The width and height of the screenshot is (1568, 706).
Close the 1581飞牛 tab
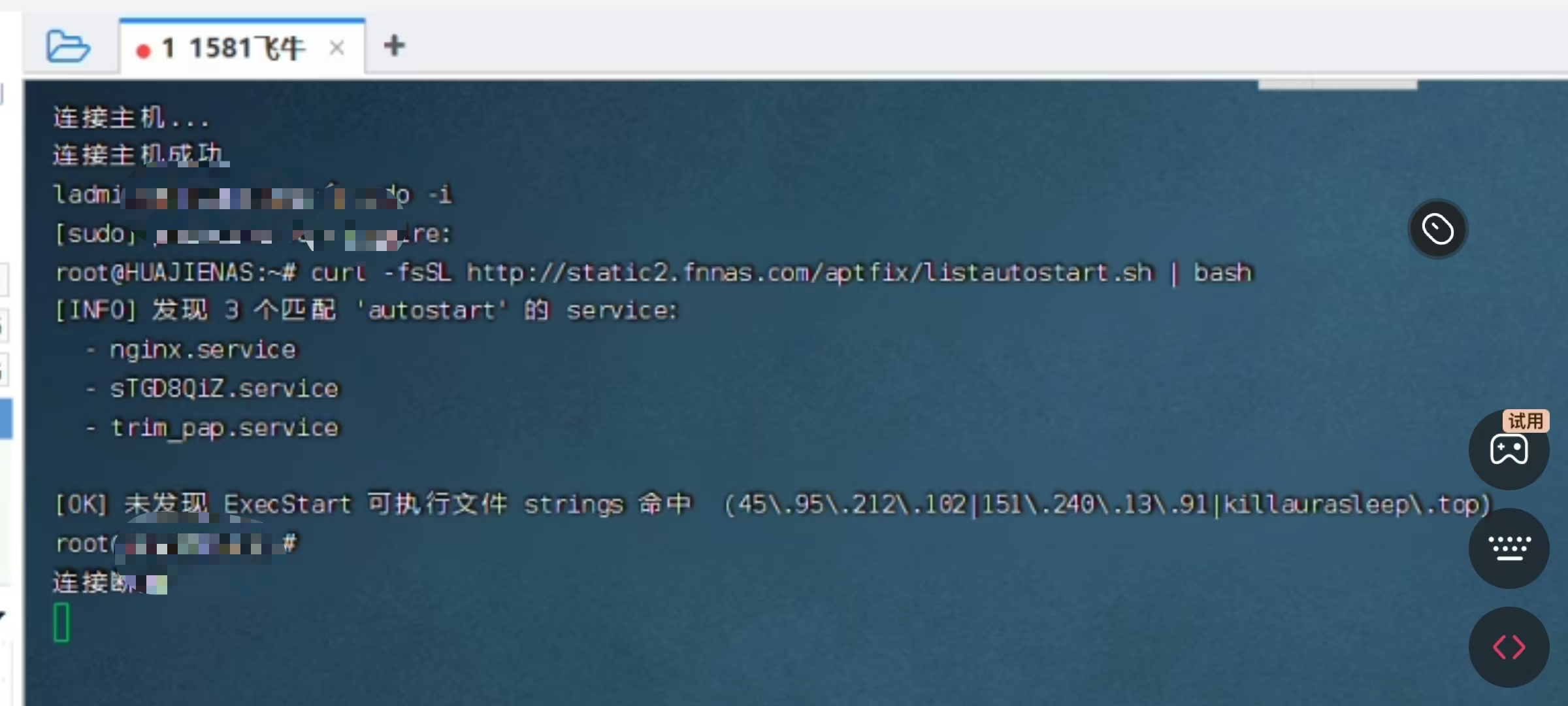[x=337, y=48]
